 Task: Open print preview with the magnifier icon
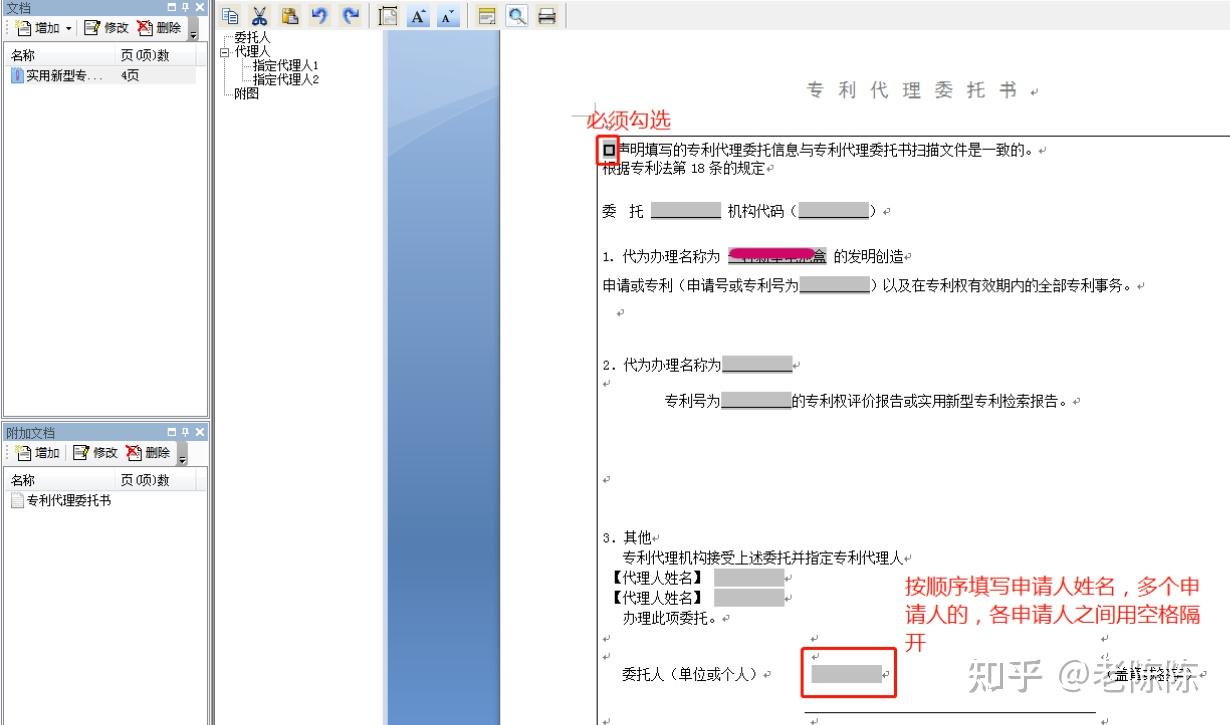click(x=517, y=16)
